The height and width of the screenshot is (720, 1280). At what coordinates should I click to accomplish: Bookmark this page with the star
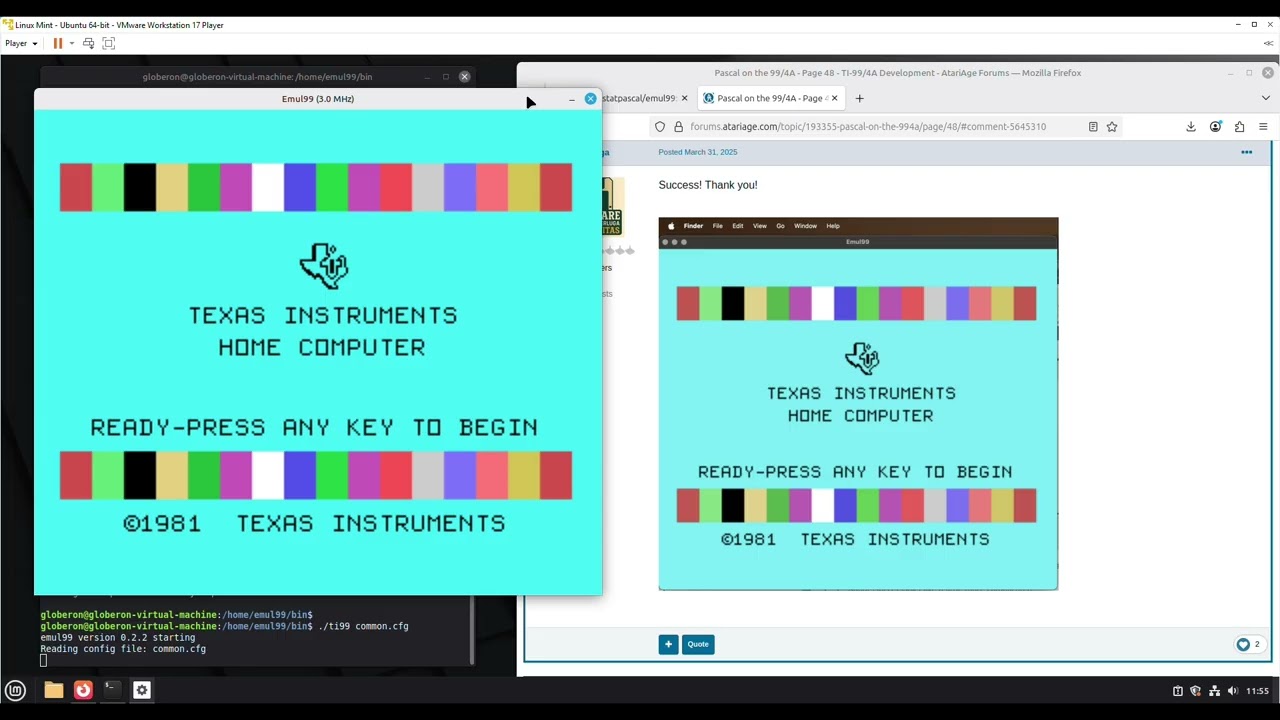point(1111,127)
